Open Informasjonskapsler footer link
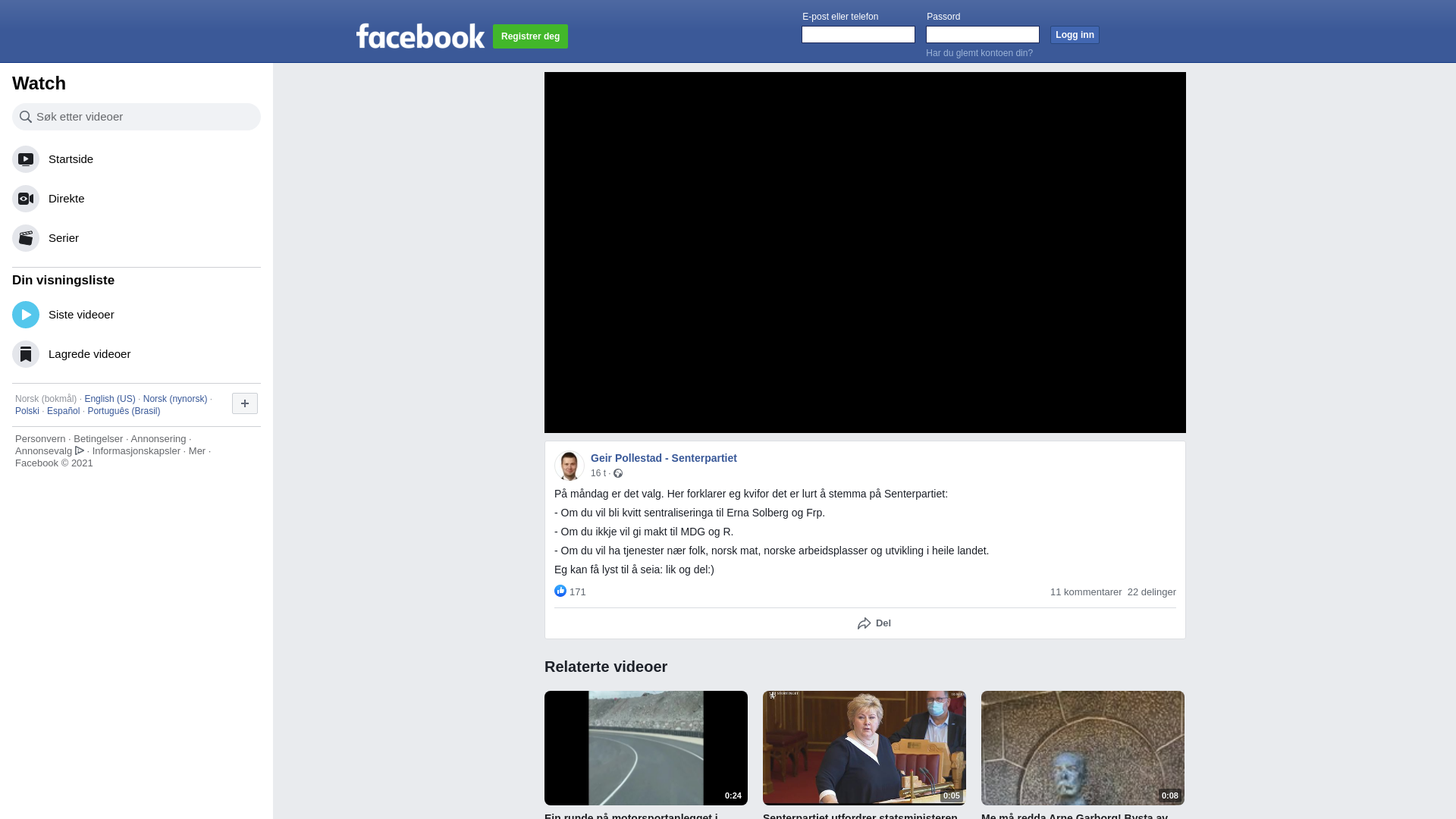Image resolution: width=1456 pixels, height=819 pixels. pyautogui.click(x=136, y=451)
